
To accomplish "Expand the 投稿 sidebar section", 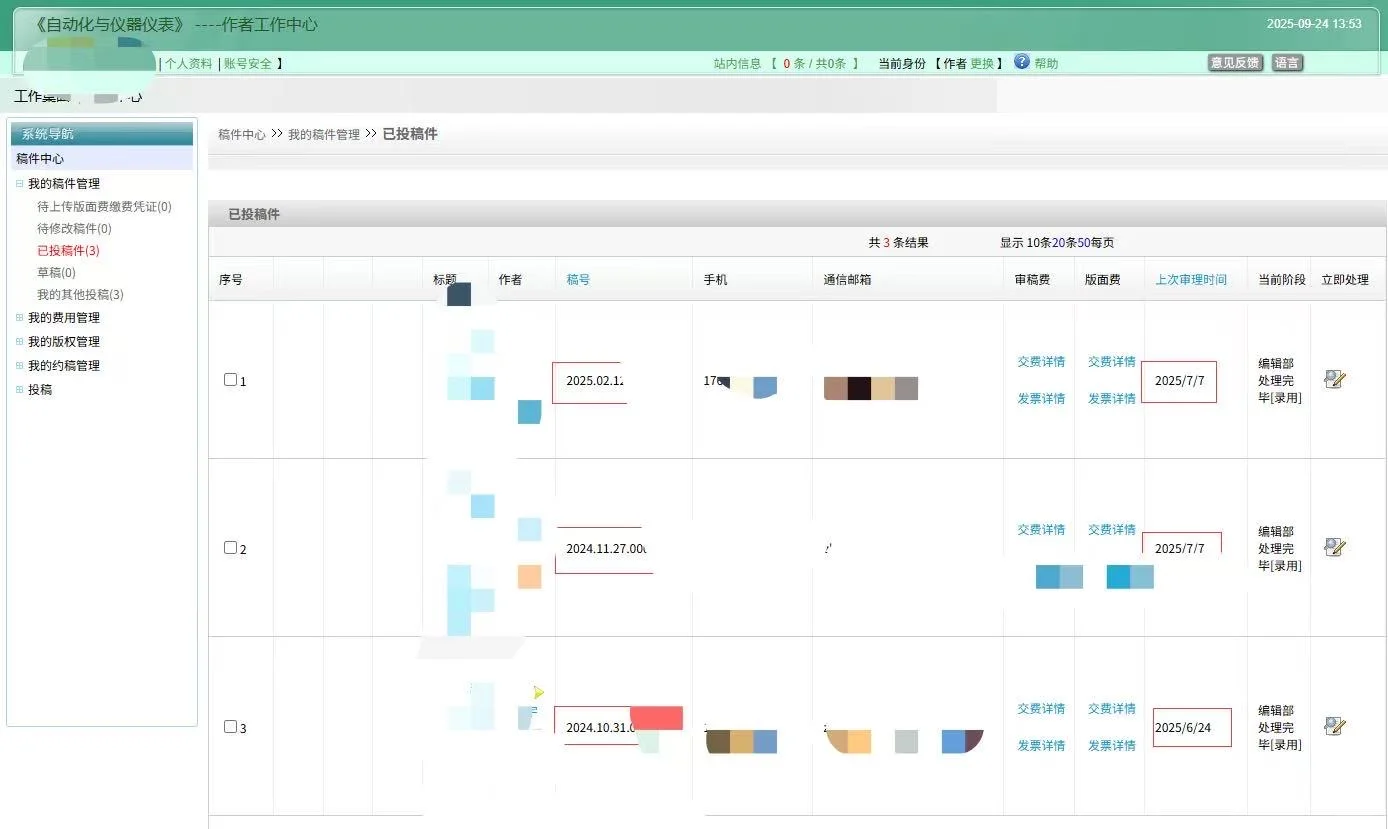I will click(x=19, y=389).
